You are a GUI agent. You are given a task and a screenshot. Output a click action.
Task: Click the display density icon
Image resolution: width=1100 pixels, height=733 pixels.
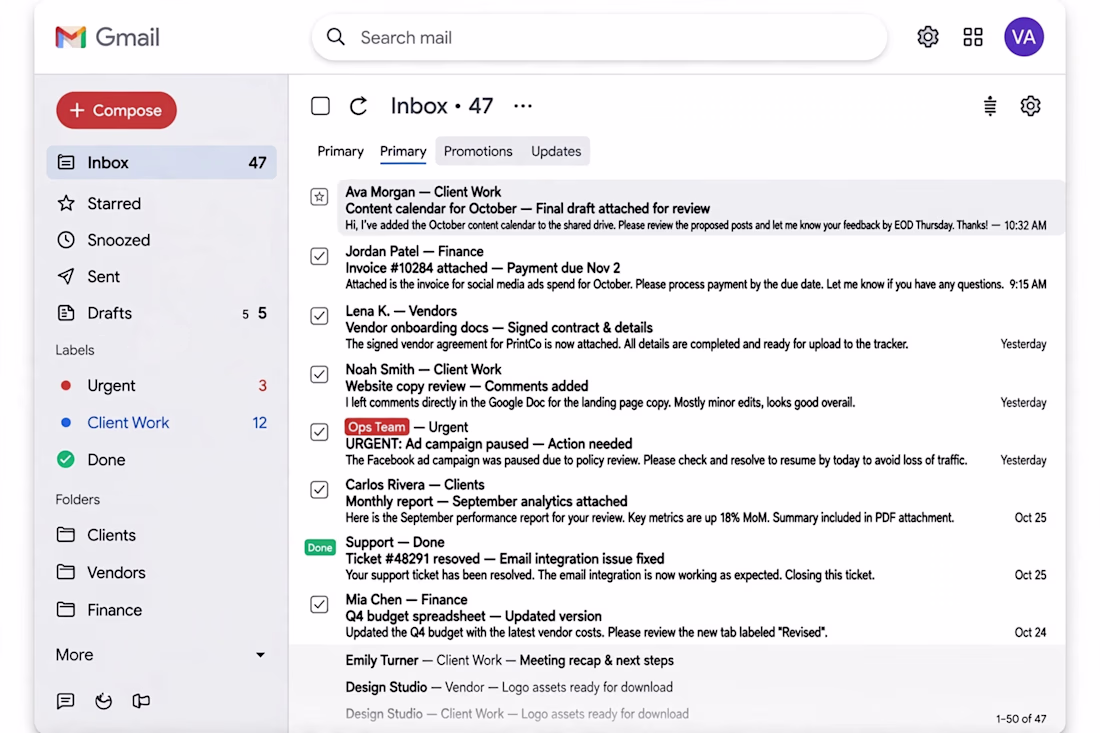(x=990, y=106)
